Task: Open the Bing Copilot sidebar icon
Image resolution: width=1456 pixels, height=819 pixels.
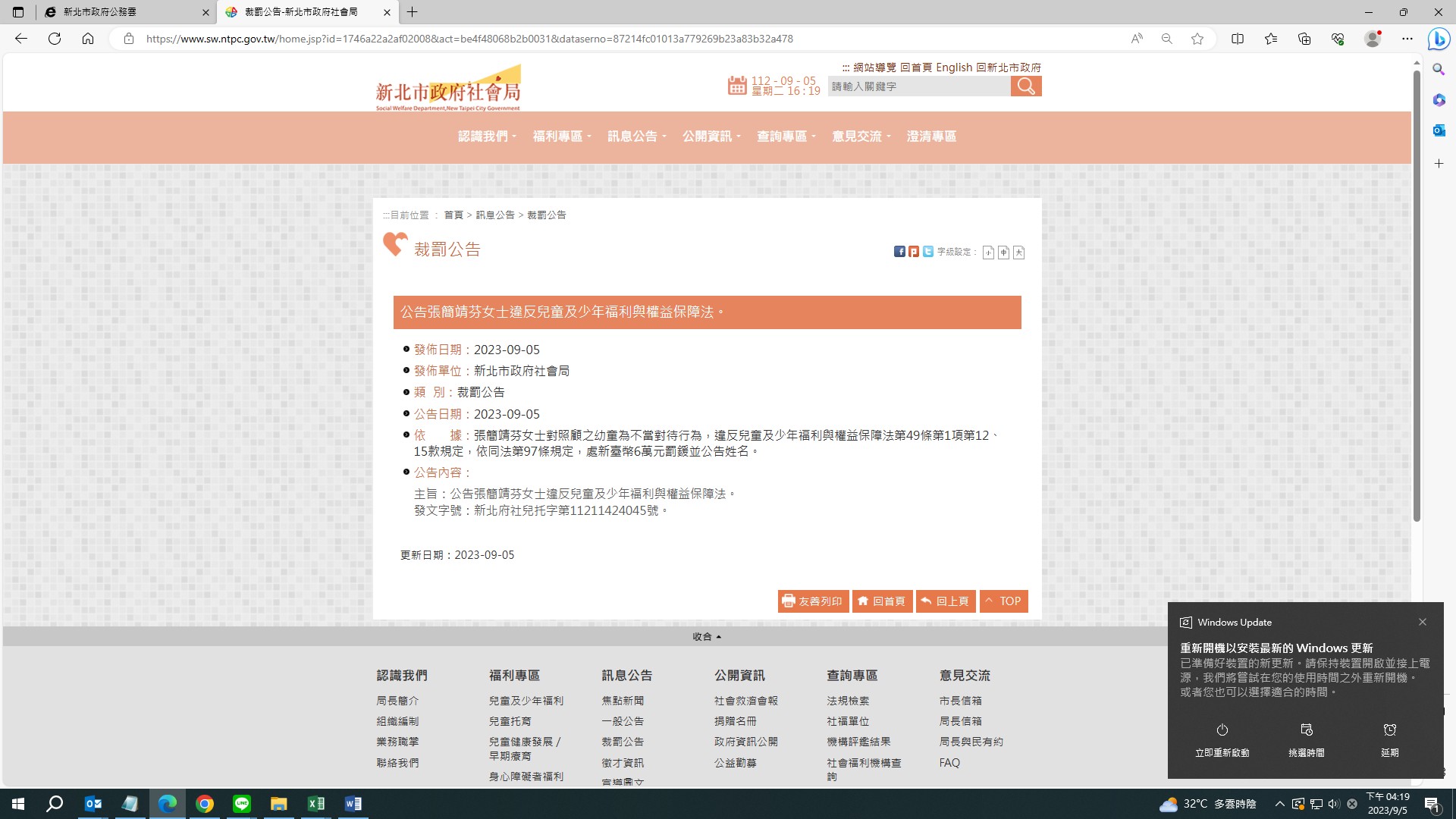Action: pos(1439,39)
